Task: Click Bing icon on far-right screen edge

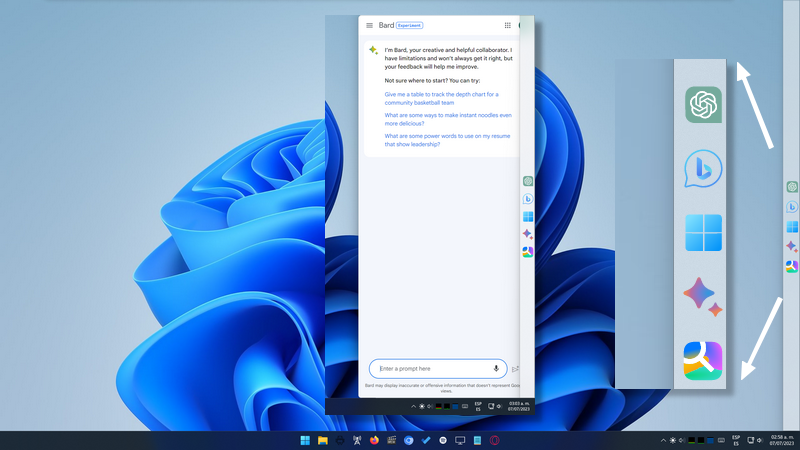Action: click(792, 207)
